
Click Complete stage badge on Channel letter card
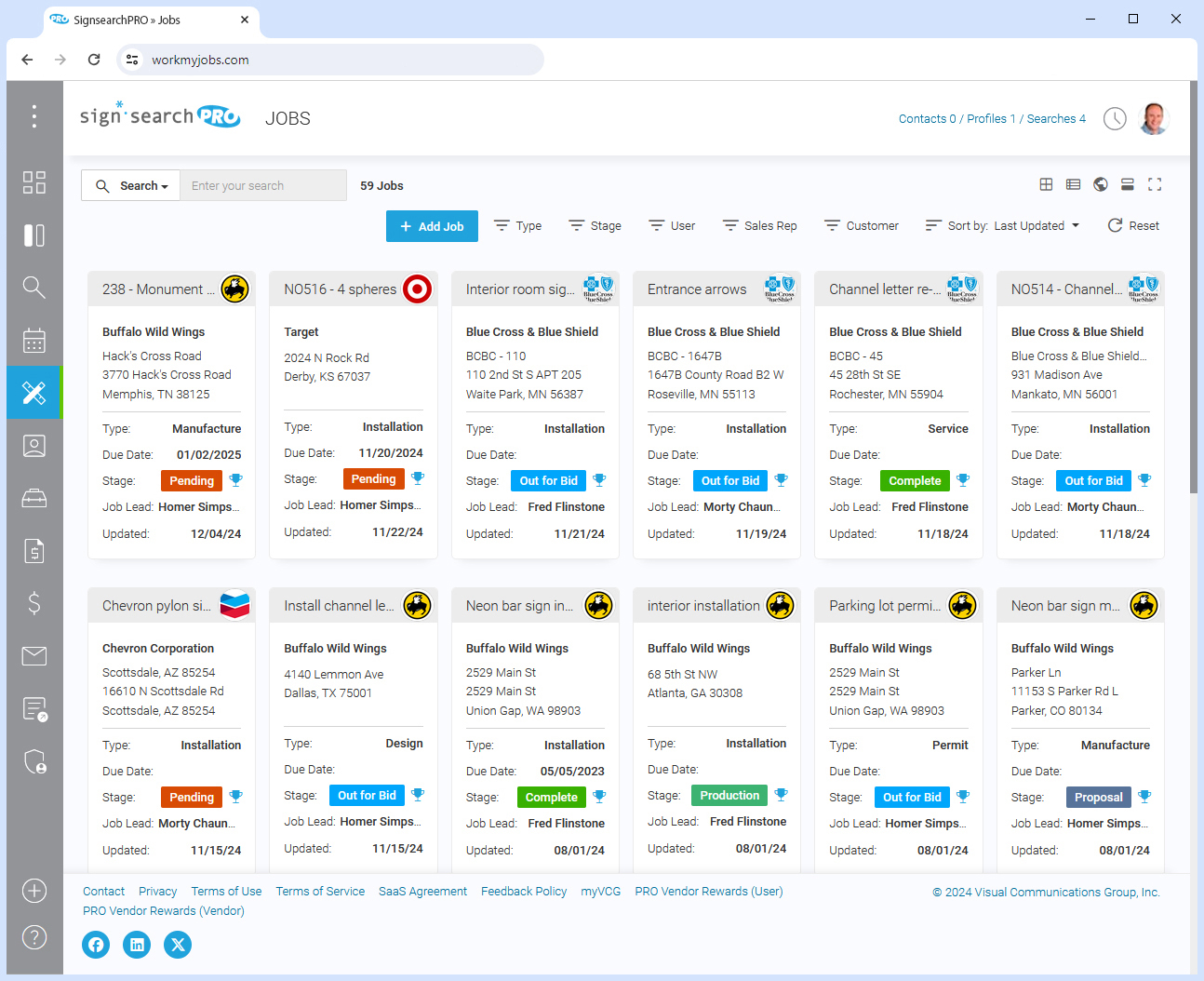point(915,480)
